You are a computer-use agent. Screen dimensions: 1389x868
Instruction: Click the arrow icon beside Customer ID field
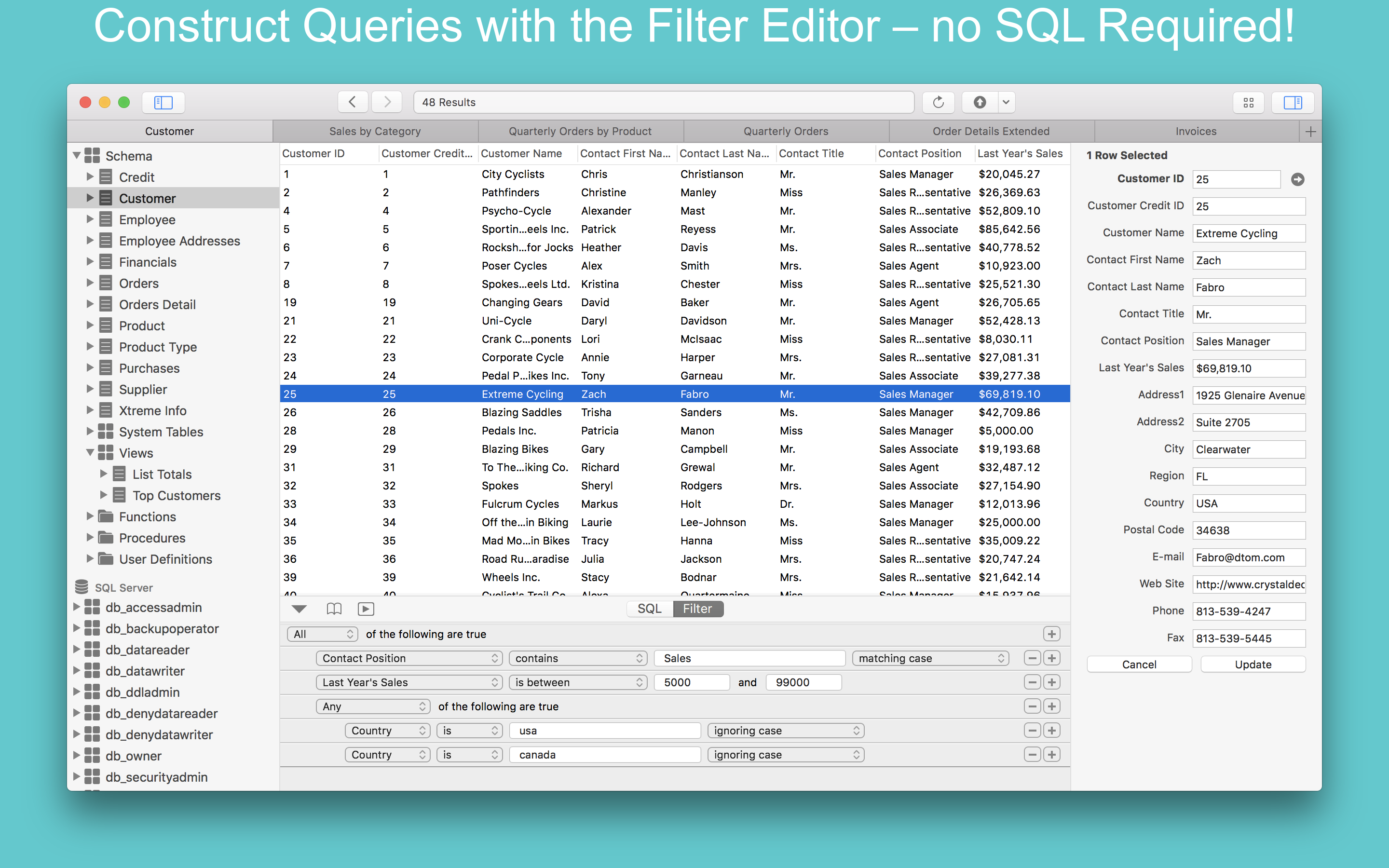tap(1297, 179)
